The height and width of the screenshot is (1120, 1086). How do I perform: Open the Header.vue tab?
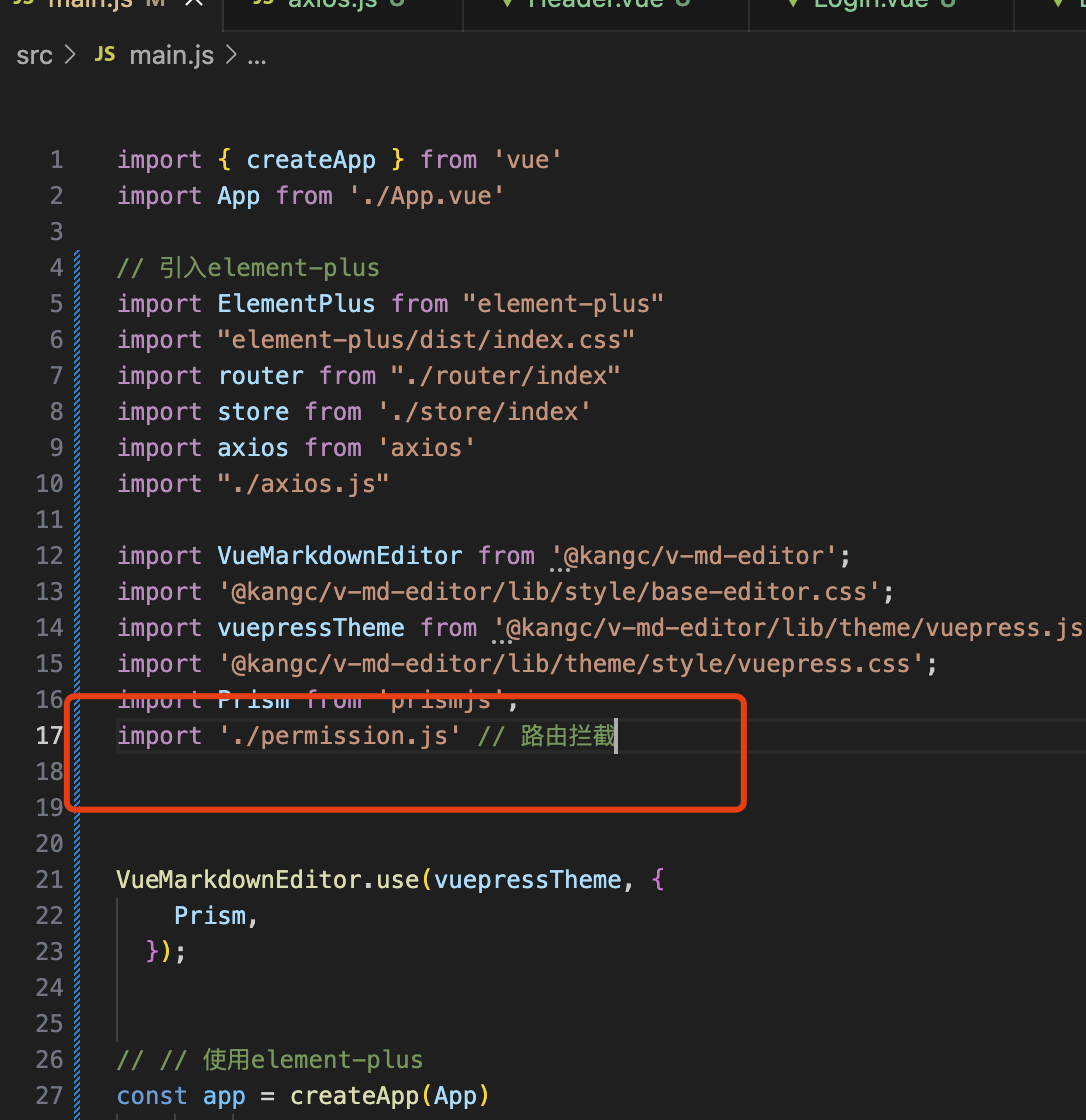click(595, 3)
